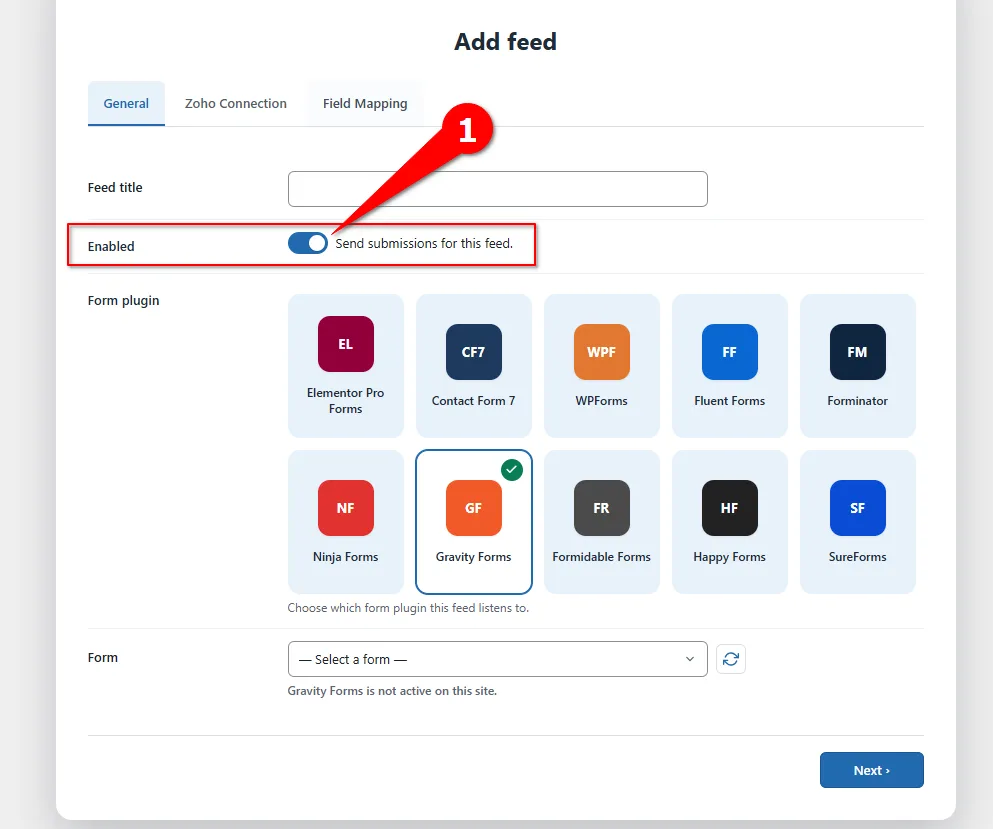Click the 'Gravity Forms is not active' notice
The height and width of the screenshot is (829, 993).
[x=392, y=691]
